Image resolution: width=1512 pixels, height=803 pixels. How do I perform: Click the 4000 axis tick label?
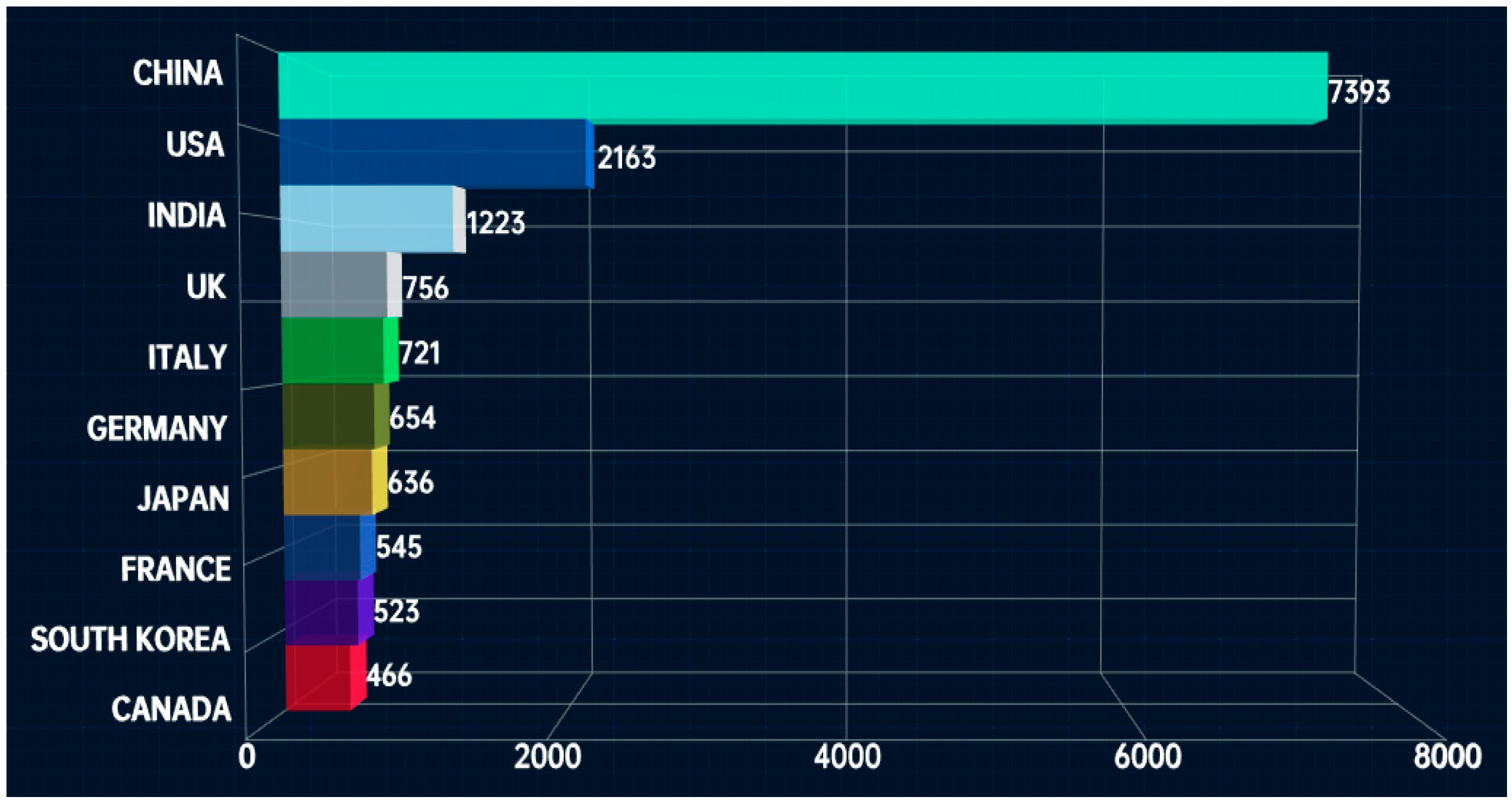pyautogui.click(x=847, y=757)
